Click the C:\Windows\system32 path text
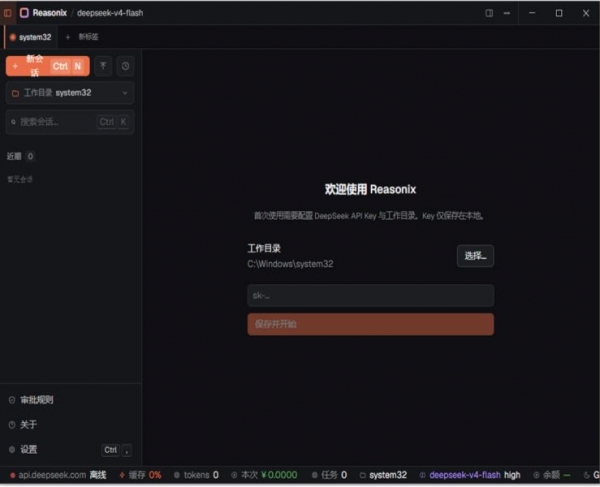The height and width of the screenshot is (487, 600). [290, 264]
